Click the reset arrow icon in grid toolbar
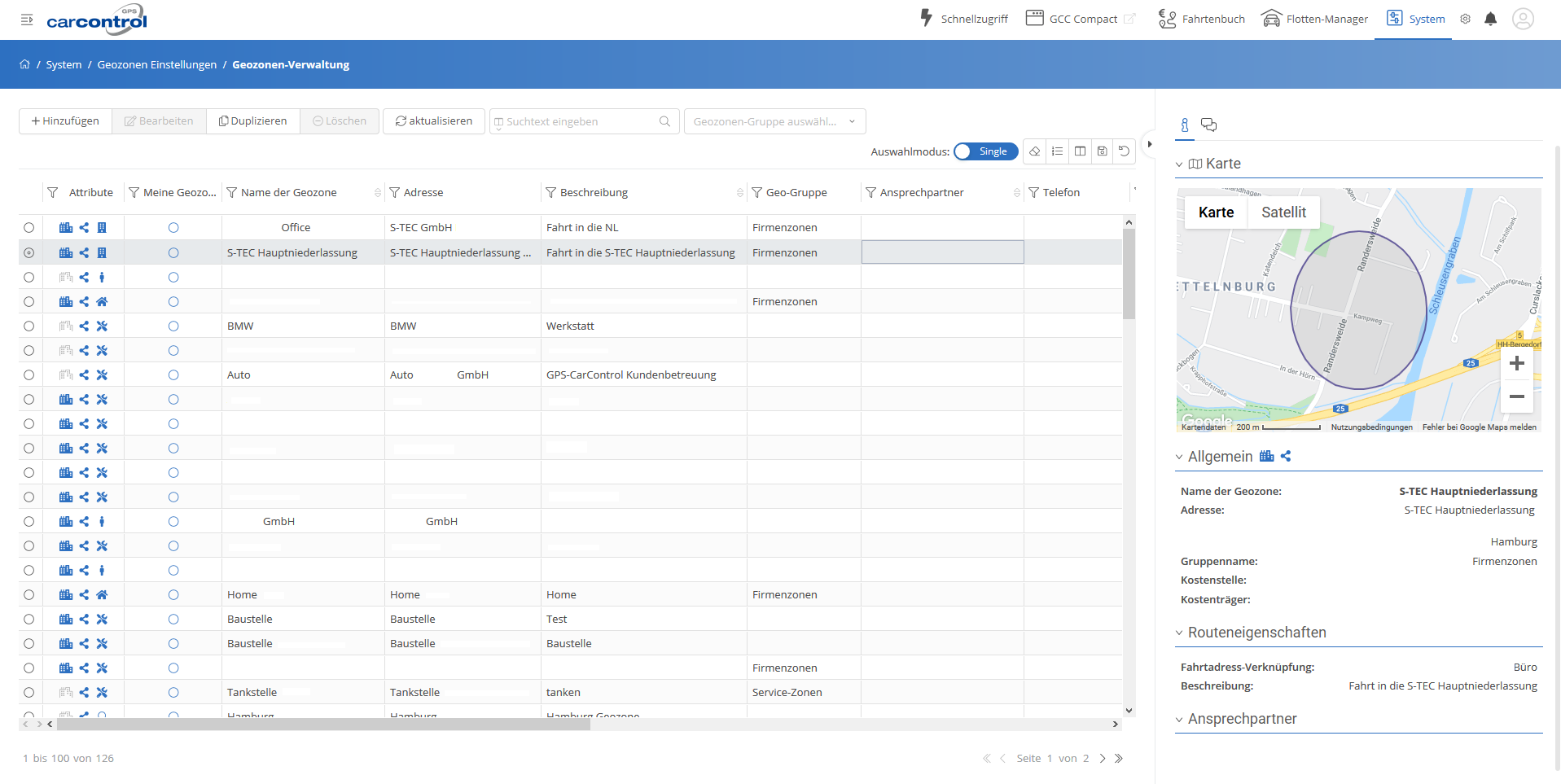1561x784 pixels. [1124, 151]
